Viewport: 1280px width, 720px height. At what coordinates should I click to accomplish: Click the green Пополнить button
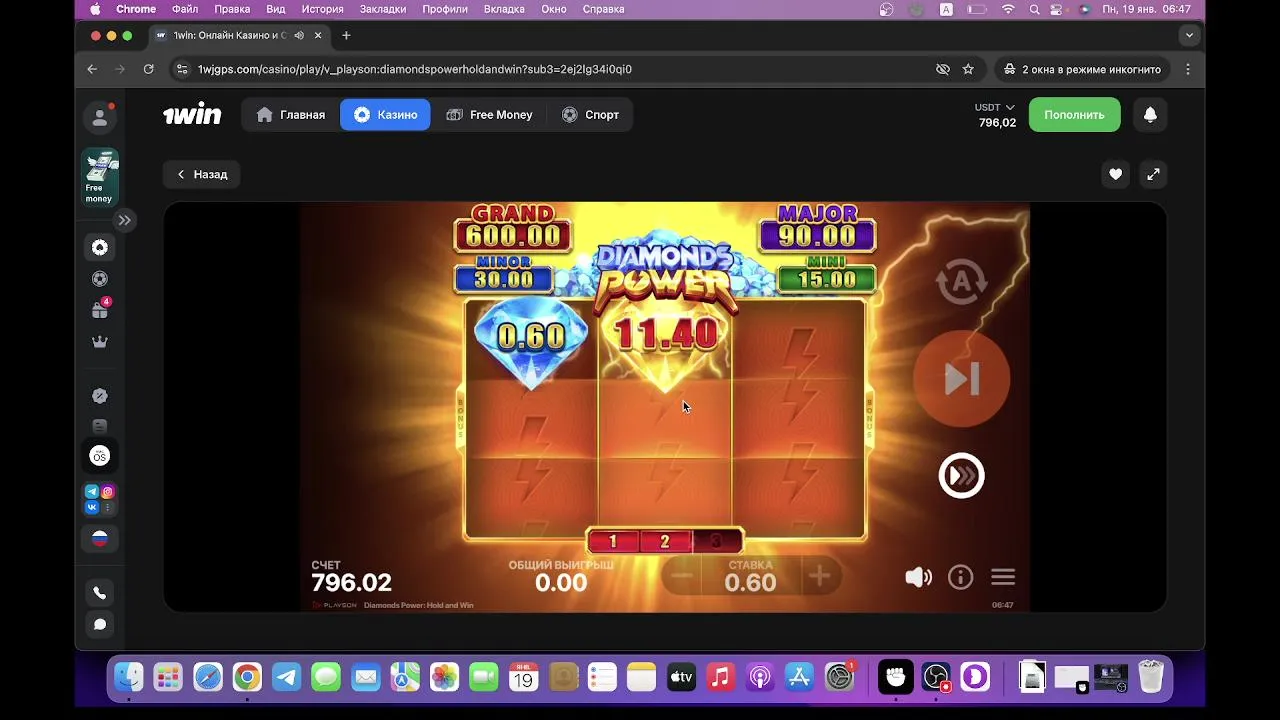(1075, 115)
